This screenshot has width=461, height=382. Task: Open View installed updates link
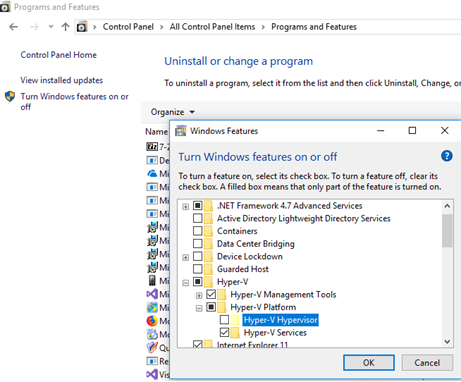click(x=62, y=80)
